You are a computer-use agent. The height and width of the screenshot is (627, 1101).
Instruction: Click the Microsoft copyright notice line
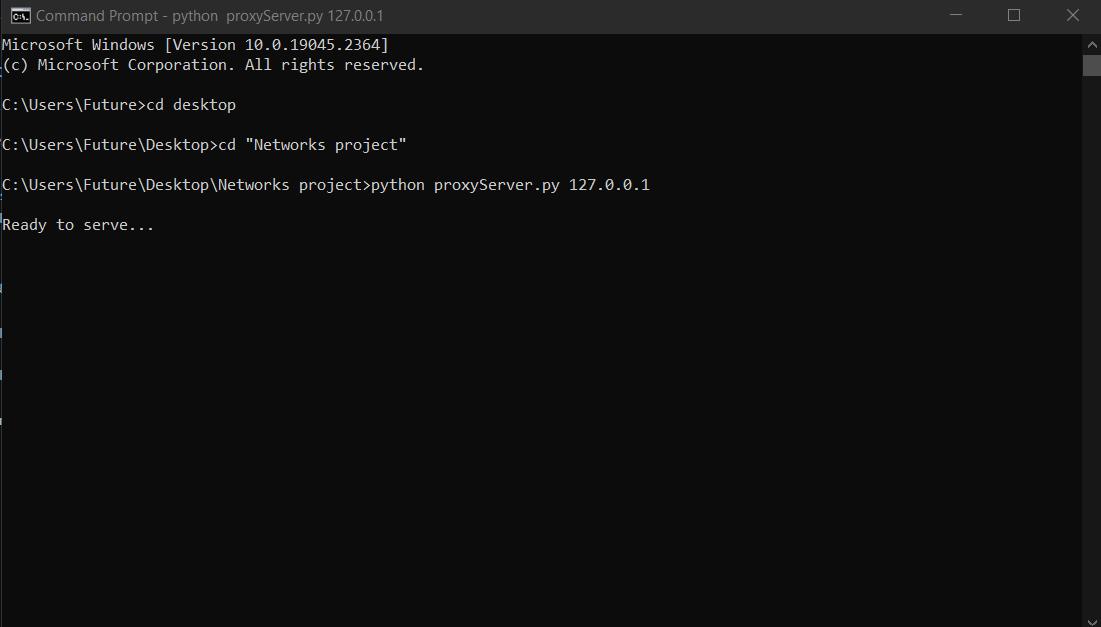tap(211, 64)
